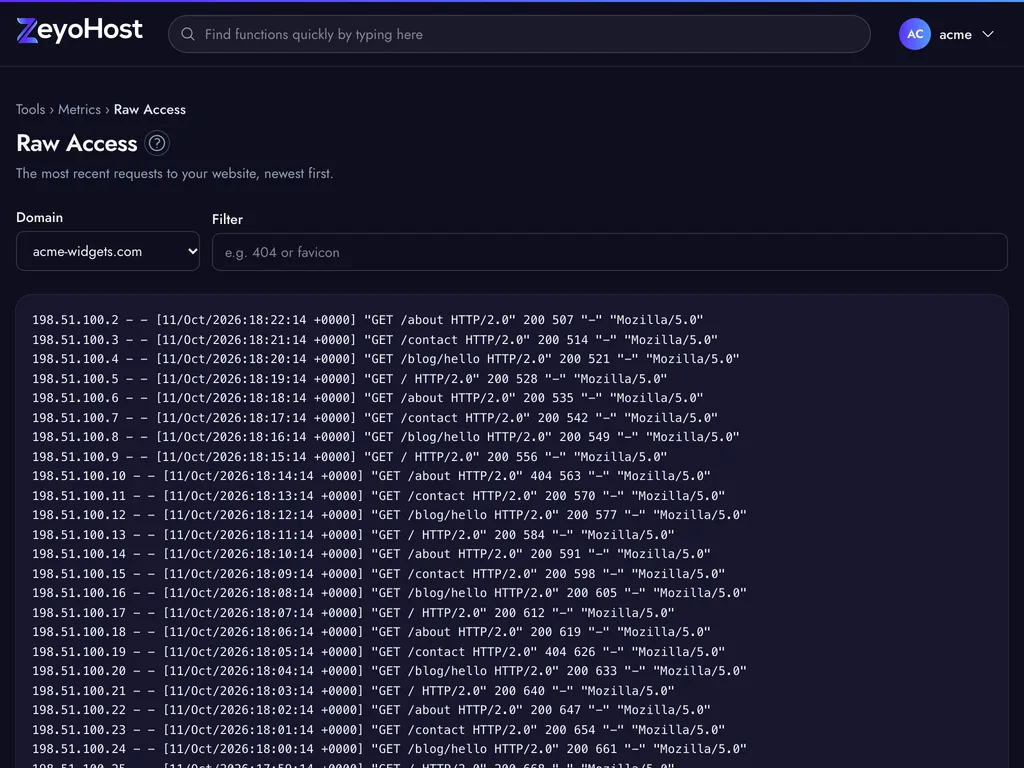Click the log line from 198.51.100.2
Image resolution: width=1024 pixels, height=768 pixels.
(x=368, y=320)
